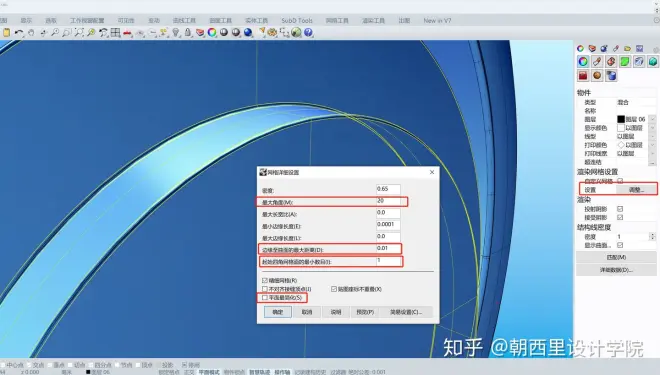
Task: Open the folder icon panel tab
Action: [628, 49]
